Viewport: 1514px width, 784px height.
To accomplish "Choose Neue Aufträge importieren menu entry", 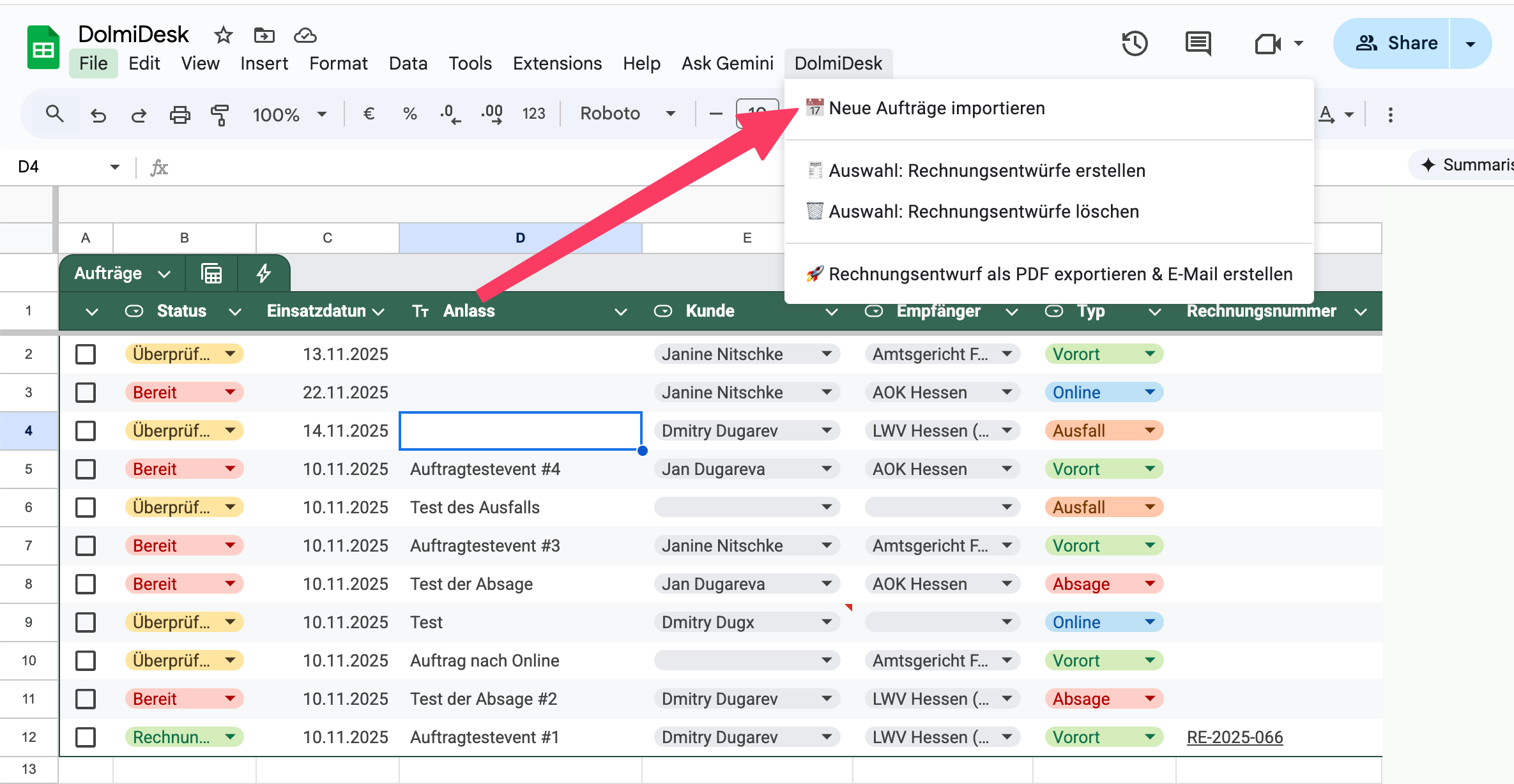I will [x=937, y=109].
